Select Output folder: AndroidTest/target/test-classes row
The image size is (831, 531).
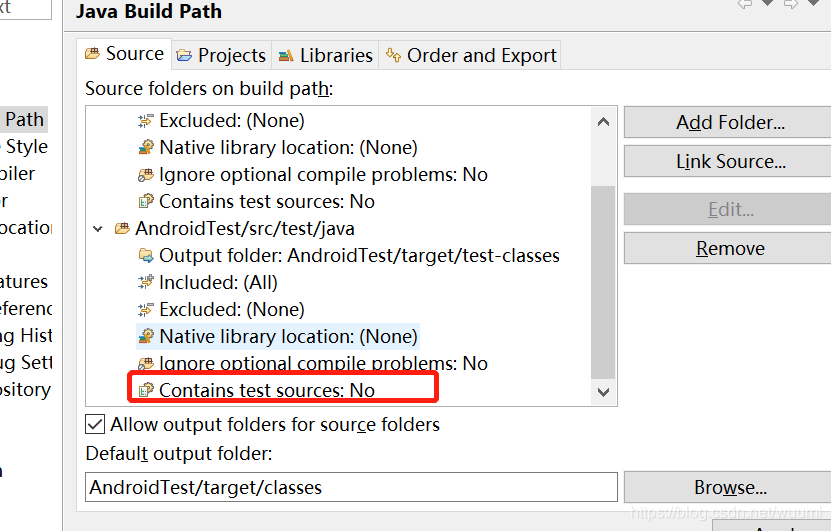[359, 256]
